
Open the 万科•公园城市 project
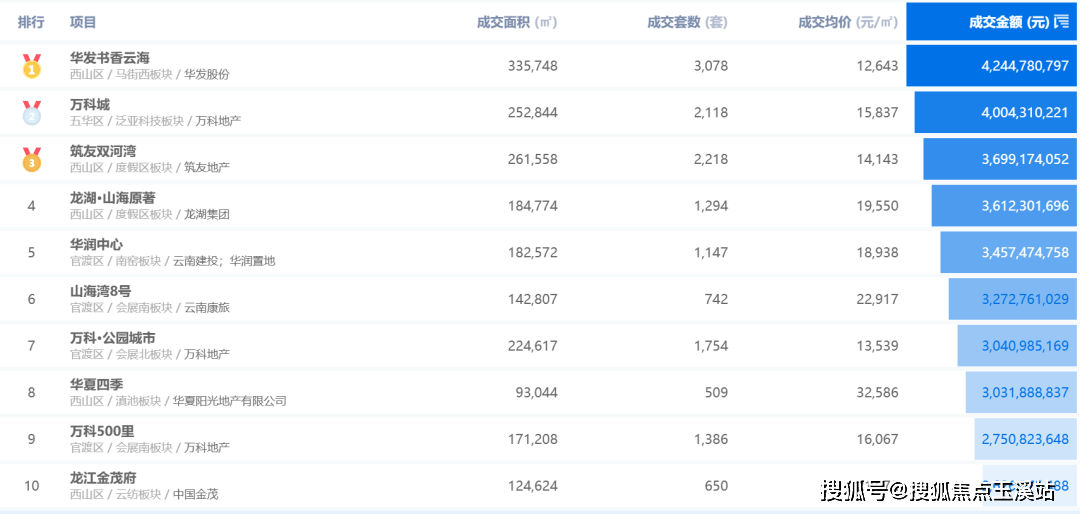[x=112, y=338]
